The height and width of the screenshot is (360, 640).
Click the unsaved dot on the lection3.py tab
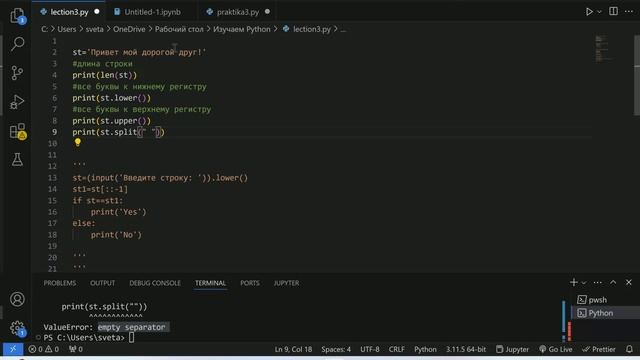[97, 11]
